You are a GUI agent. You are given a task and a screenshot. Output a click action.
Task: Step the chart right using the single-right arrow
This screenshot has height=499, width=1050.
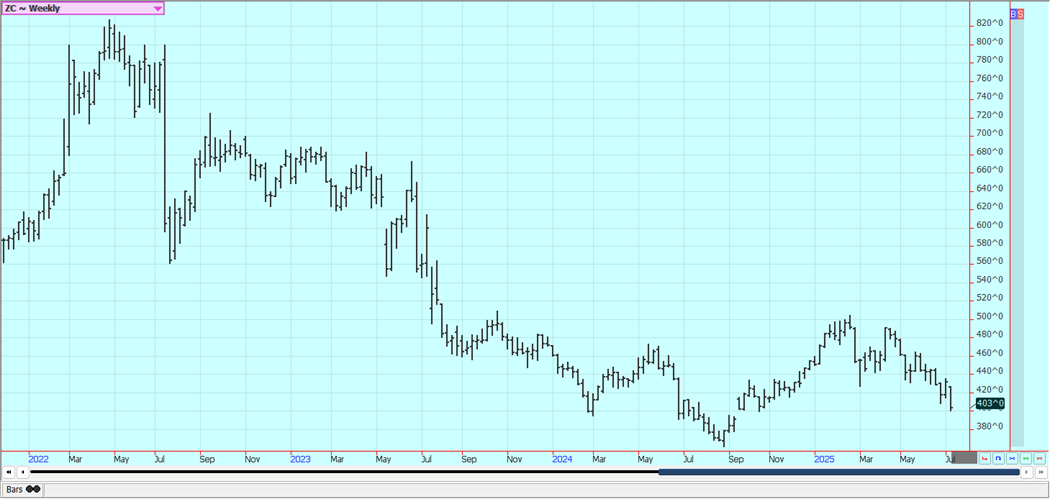(x=1027, y=472)
